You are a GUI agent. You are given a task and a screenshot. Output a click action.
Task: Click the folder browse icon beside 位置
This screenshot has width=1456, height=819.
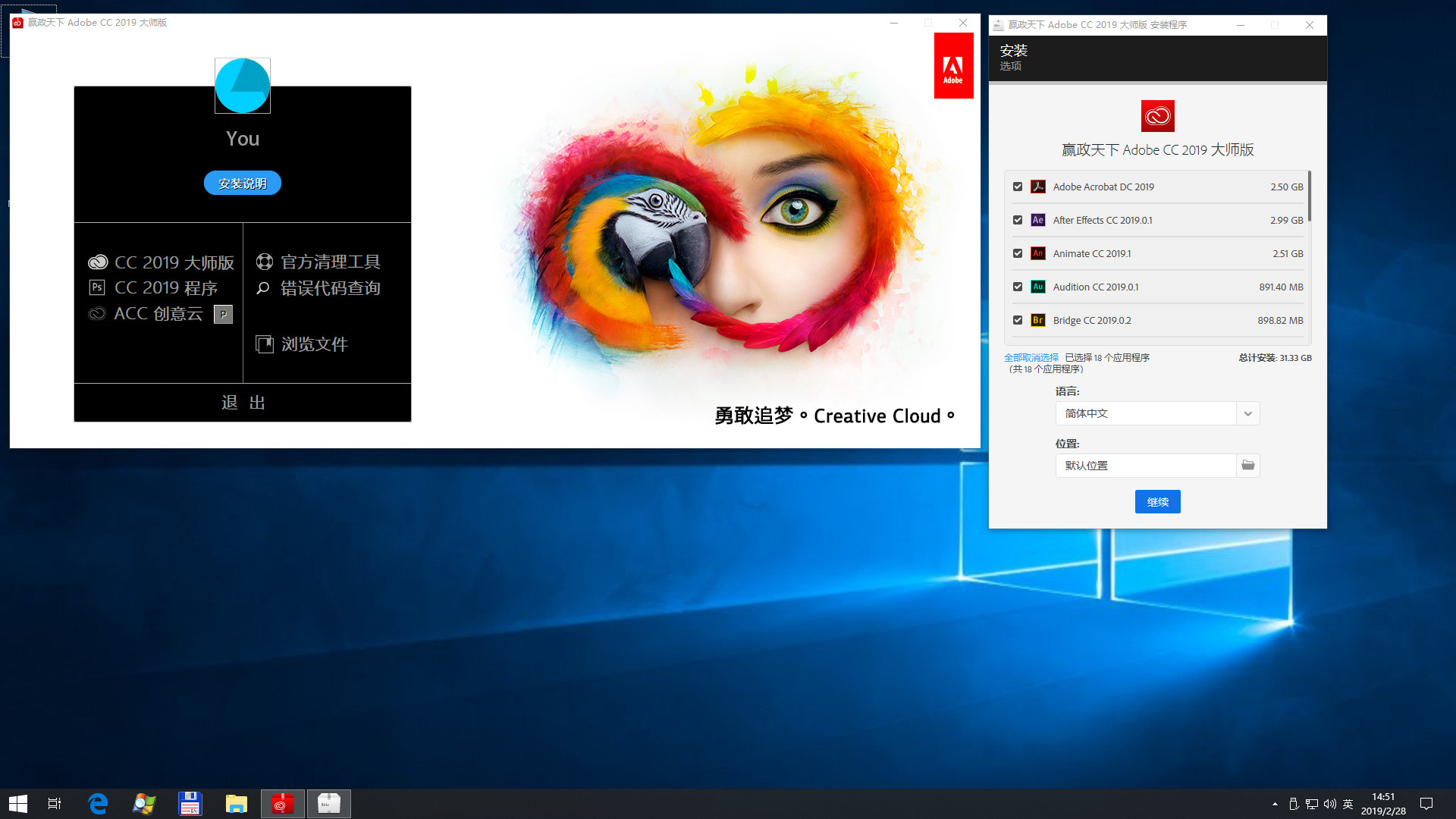1248,466
